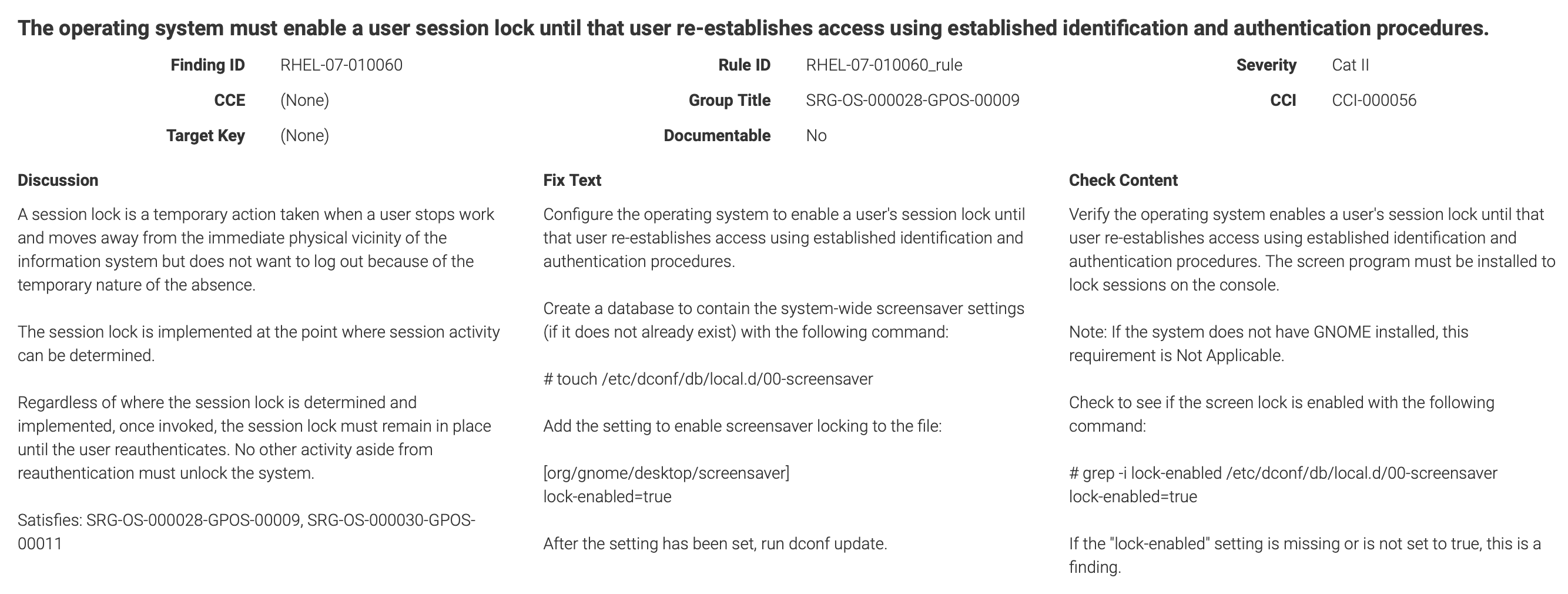This screenshot has width=1568, height=594.
Task: Click the Group Title value SRG-OS-000028-GPOS-00009
Action: tap(913, 101)
